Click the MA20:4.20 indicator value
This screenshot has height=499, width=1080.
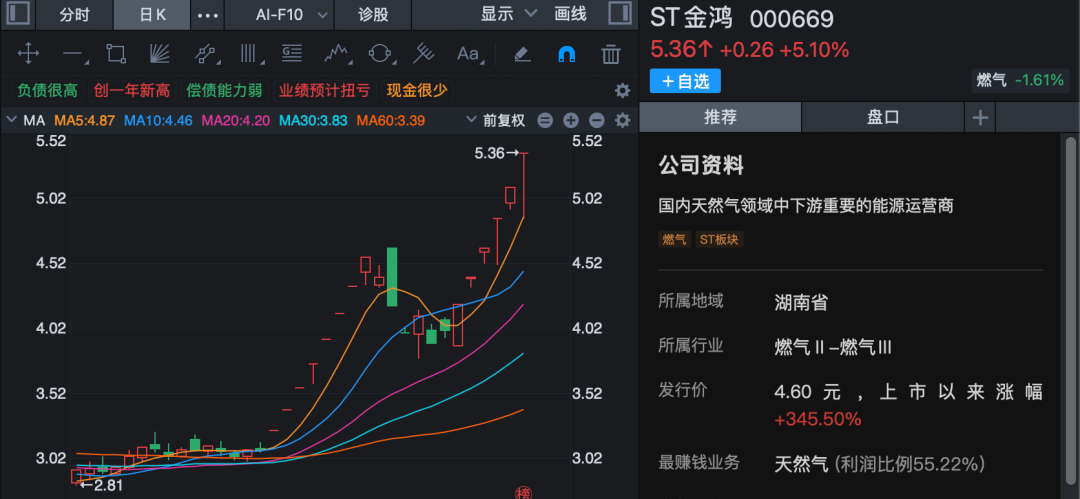click(x=235, y=121)
